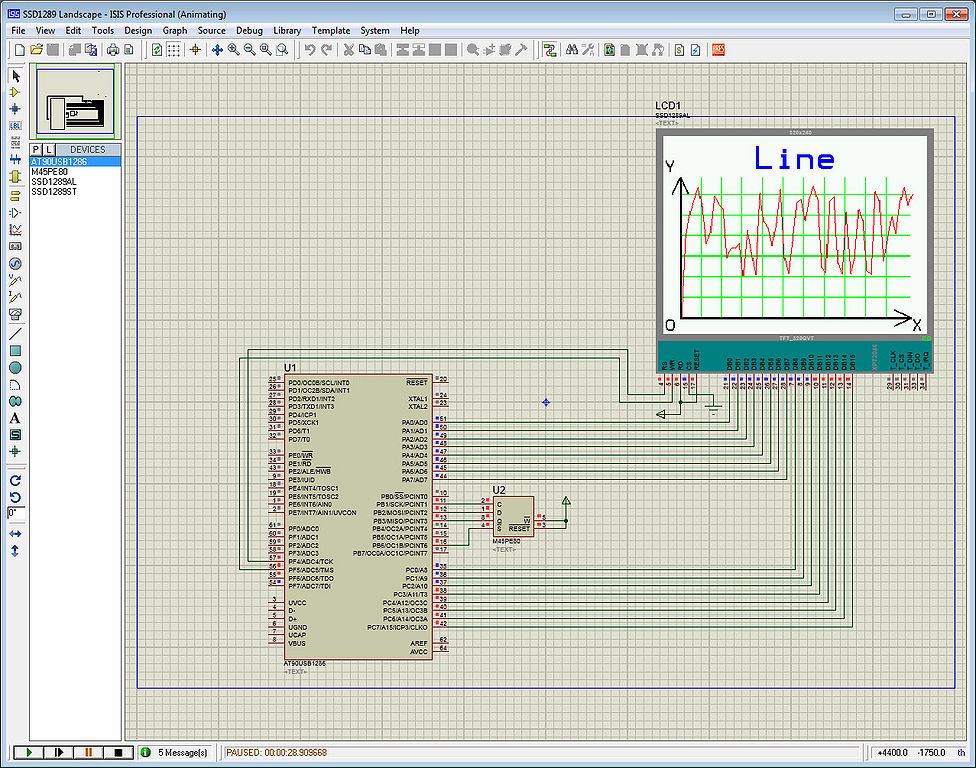Click the overview window thumbnail
Image resolution: width=976 pixels, height=768 pixels.
75,101
